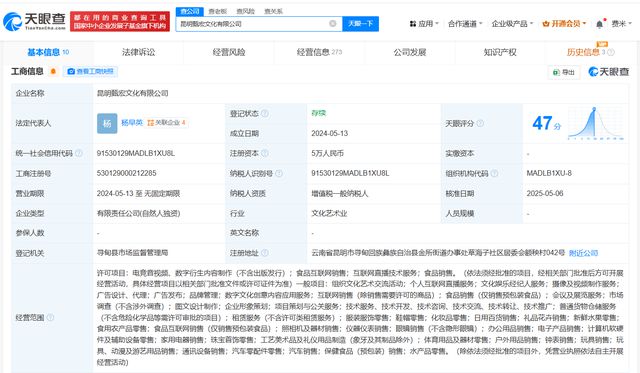Screen dimensions: 640x373
Task: Click the Tianyancha logo icon
Action: [12, 21]
